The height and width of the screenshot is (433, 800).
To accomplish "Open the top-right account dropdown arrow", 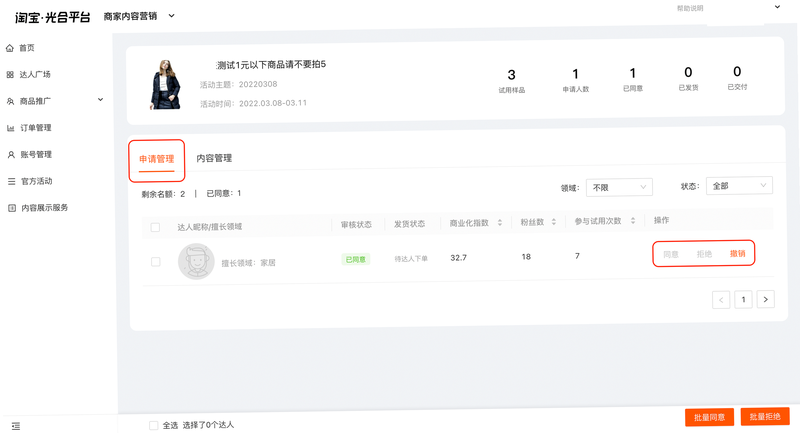I will click(x=777, y=7).
